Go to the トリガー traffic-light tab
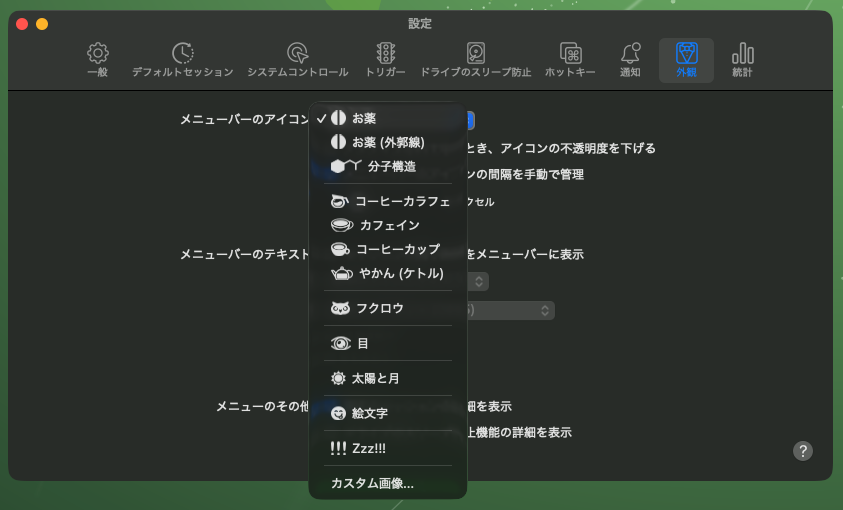This screenshot has height=510, width=843. tap(385, 60)
